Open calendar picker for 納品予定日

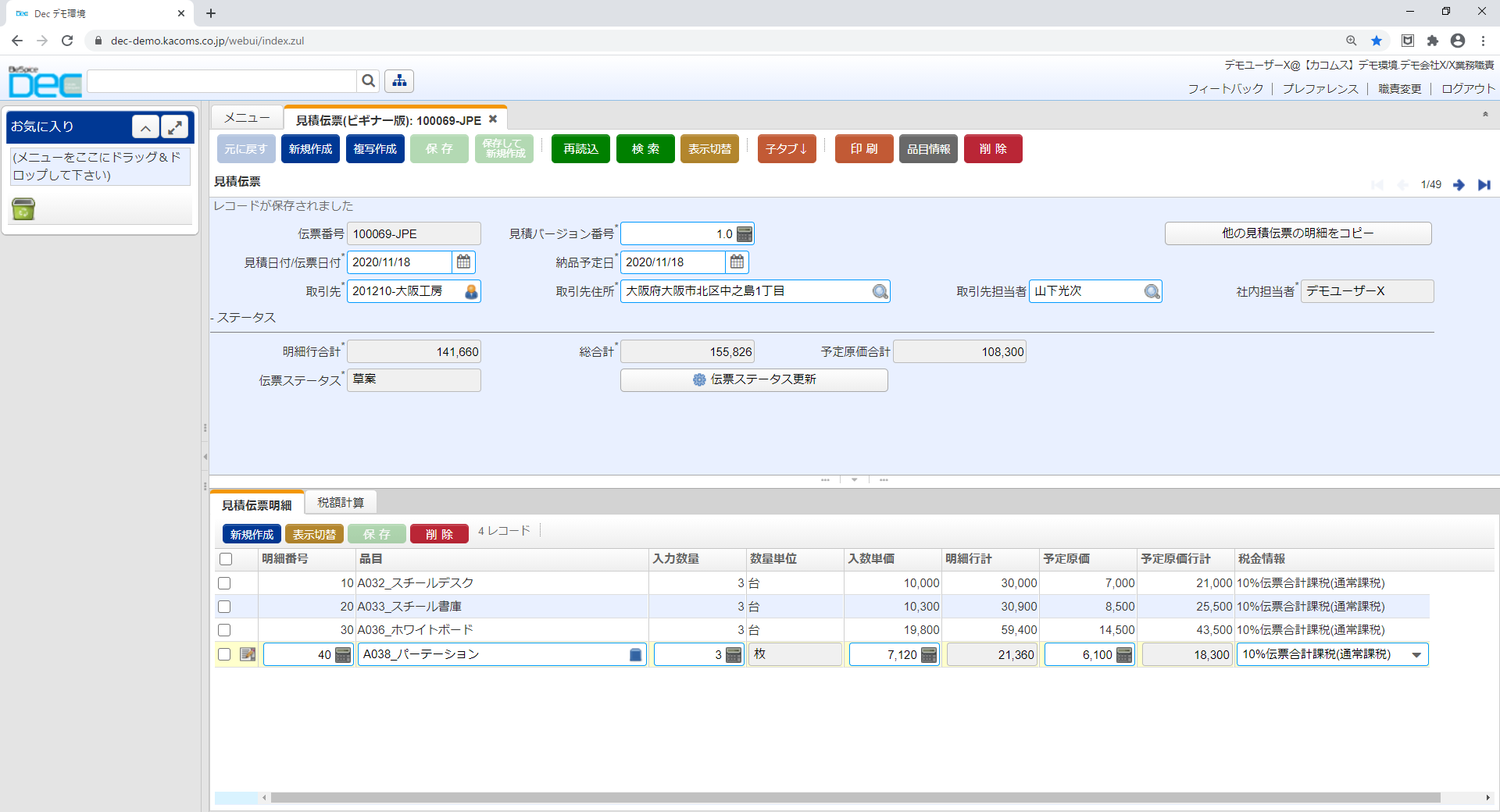pyautogui.click(x=737, y=262)
